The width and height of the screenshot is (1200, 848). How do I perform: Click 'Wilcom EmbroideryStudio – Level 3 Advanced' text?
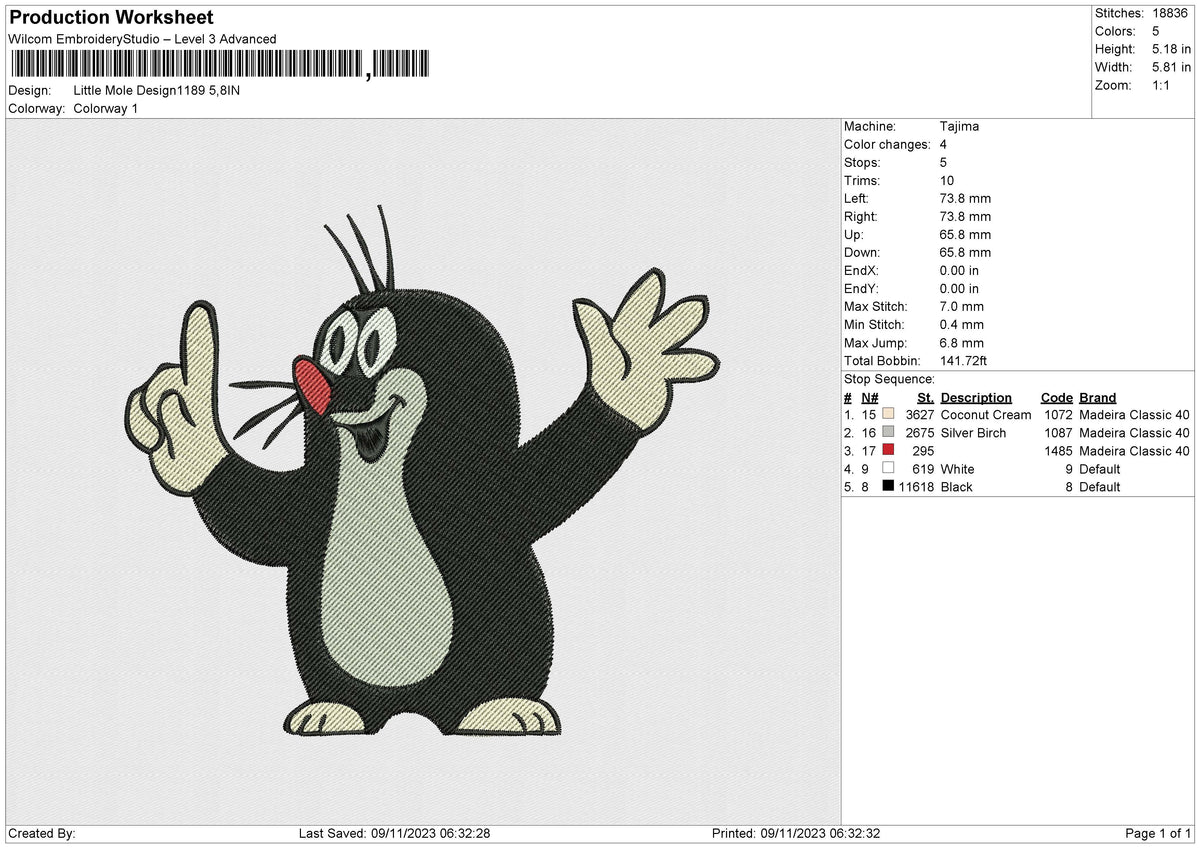coord(142,39)
